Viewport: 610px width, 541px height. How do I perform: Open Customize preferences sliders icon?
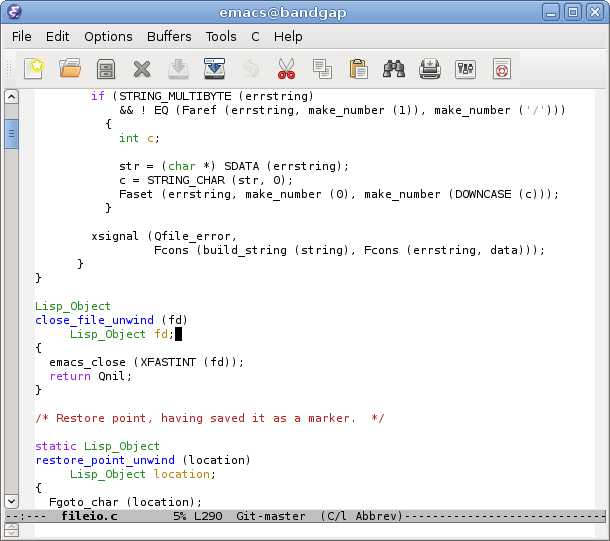[465, 69]
